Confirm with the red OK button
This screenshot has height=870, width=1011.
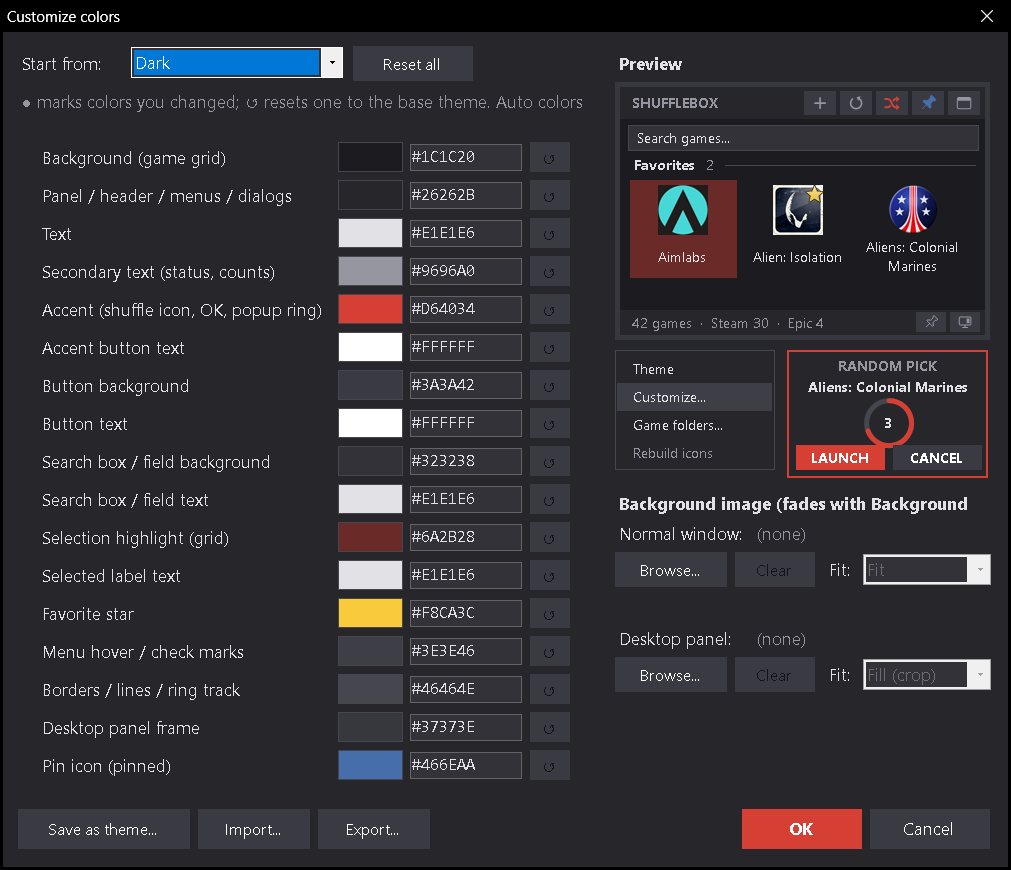coord(801,829)
